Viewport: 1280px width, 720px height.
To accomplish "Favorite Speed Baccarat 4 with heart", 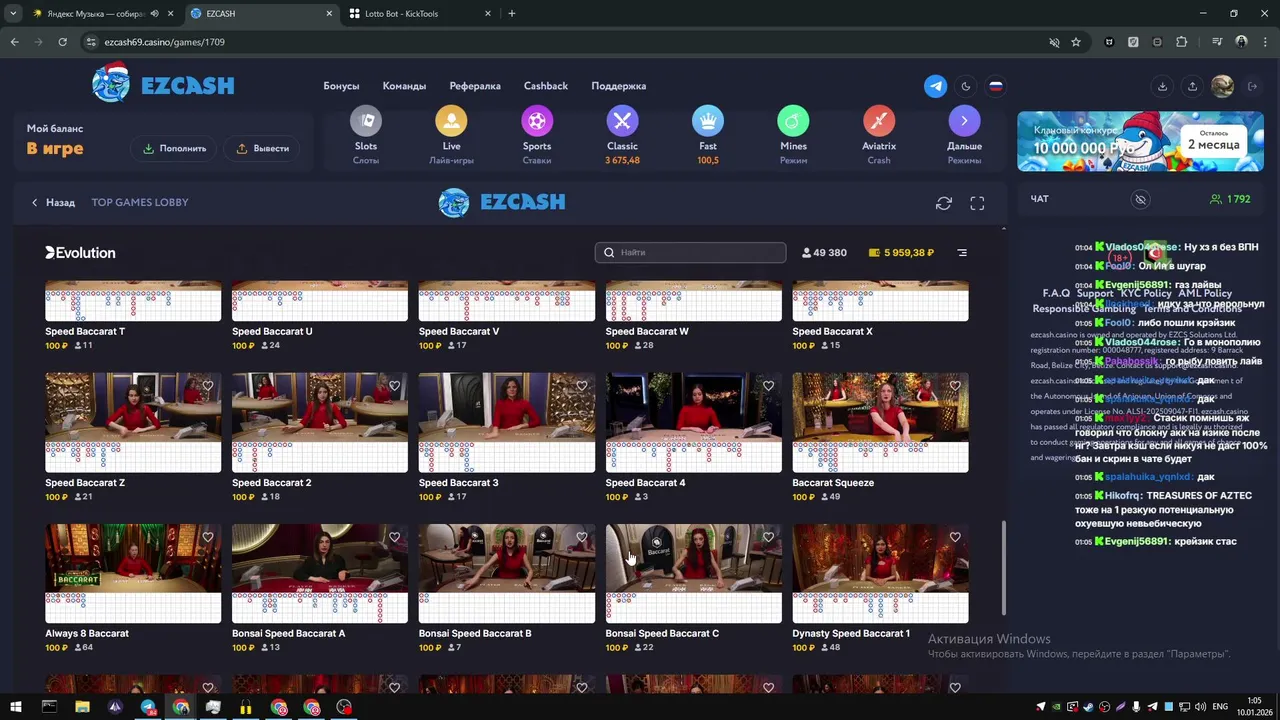I will 768,386.
